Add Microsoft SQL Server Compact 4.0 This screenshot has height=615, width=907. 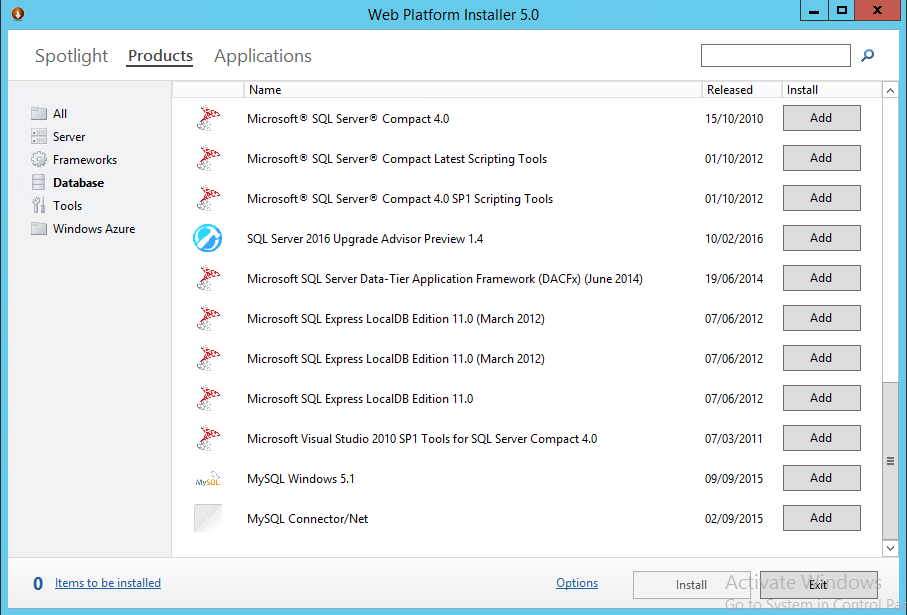(x=821, y=118)
